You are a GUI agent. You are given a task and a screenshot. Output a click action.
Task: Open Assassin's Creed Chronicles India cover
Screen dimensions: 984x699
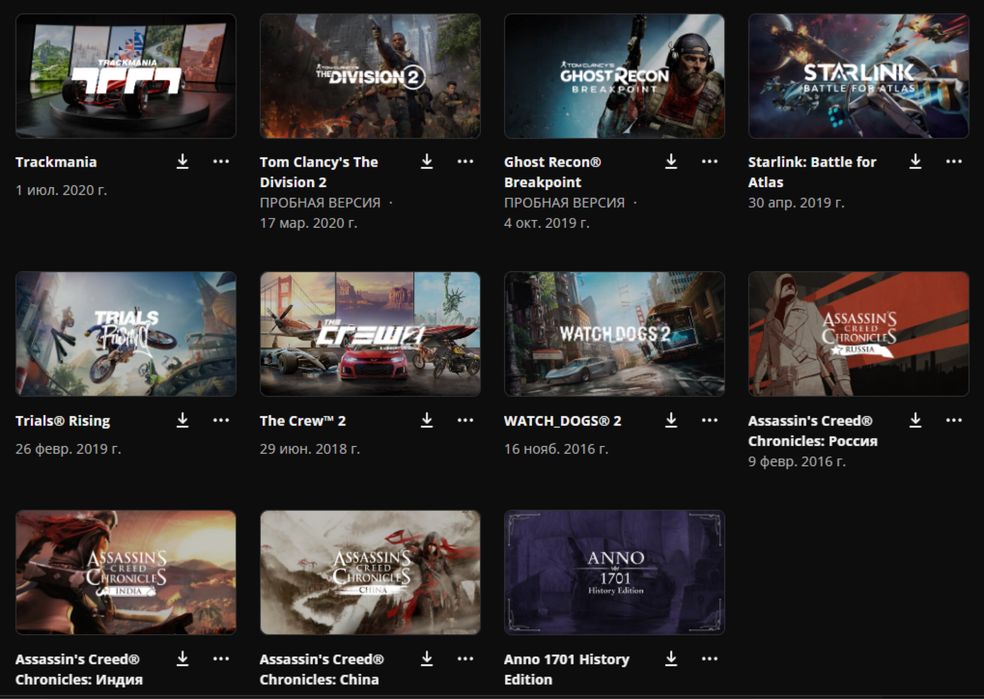pyautogui.click(x=126, y=572)
